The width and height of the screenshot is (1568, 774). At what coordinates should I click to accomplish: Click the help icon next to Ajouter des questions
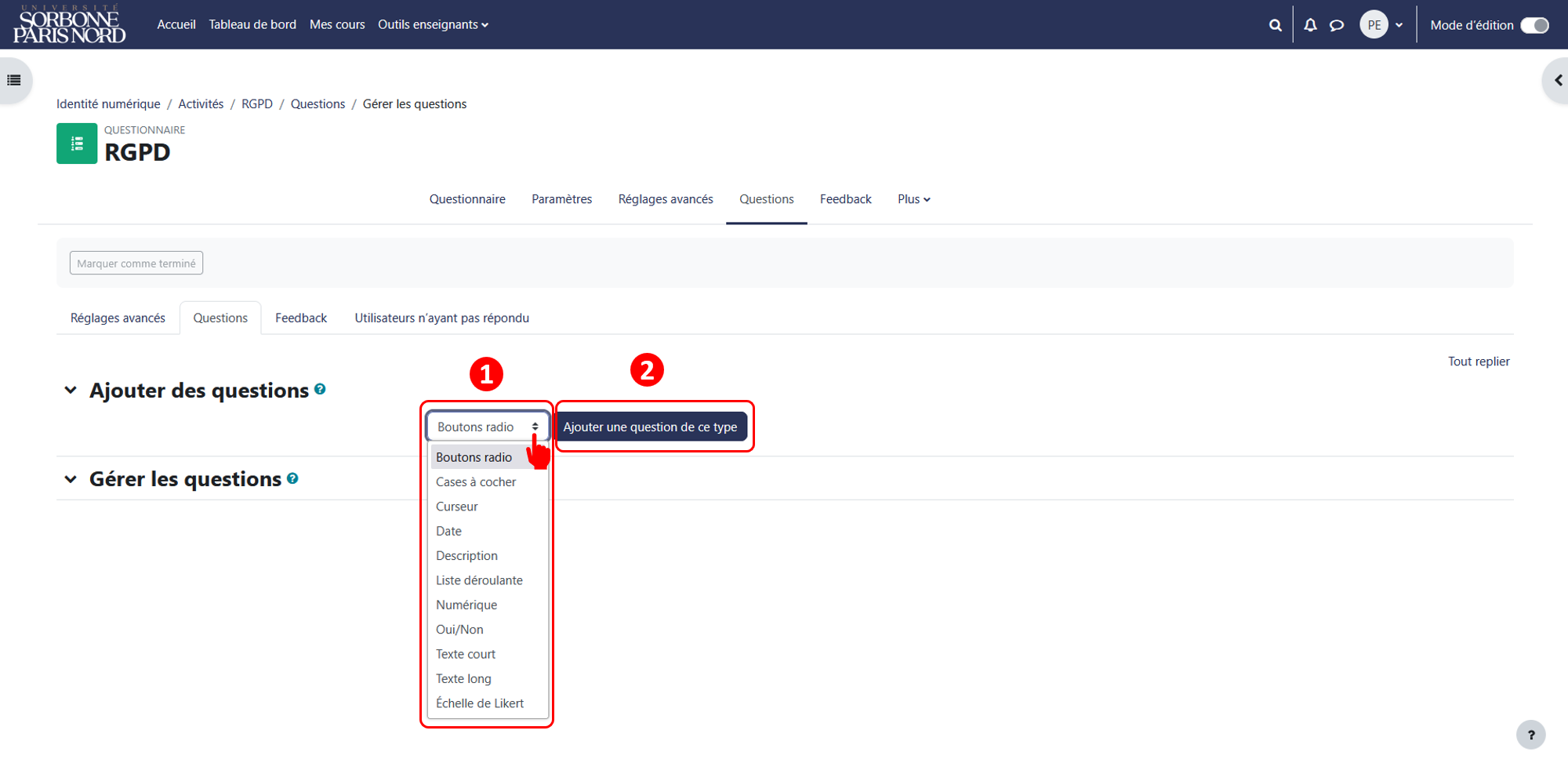point(320,389)
